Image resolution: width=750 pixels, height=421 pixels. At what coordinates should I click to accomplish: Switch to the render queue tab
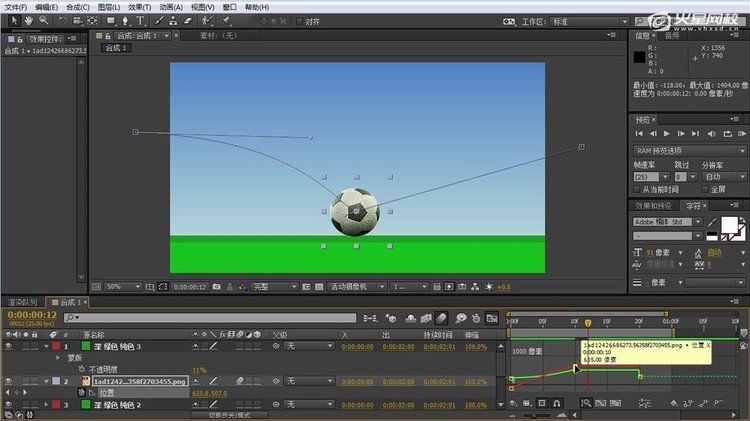tap(22, 302)
